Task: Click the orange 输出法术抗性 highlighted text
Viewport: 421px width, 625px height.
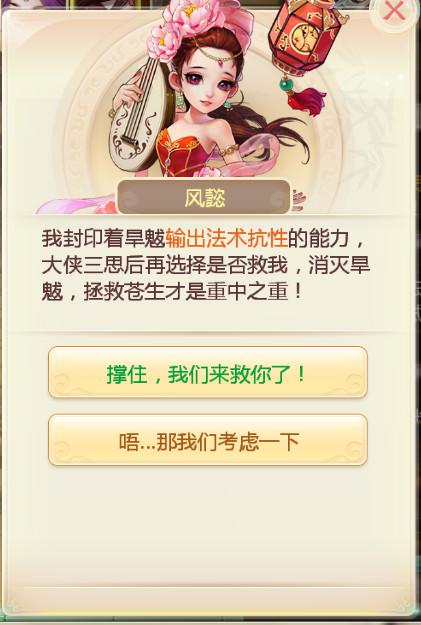Action: [x=226, y=239]
